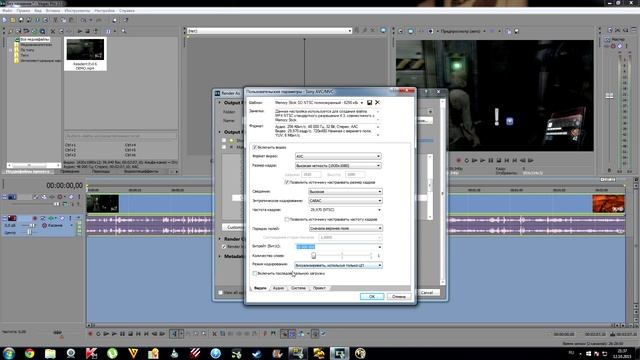Expand Metadata section in Render As dialog
The height and width of the screenshot is (360, 640).
pos(220,256)
